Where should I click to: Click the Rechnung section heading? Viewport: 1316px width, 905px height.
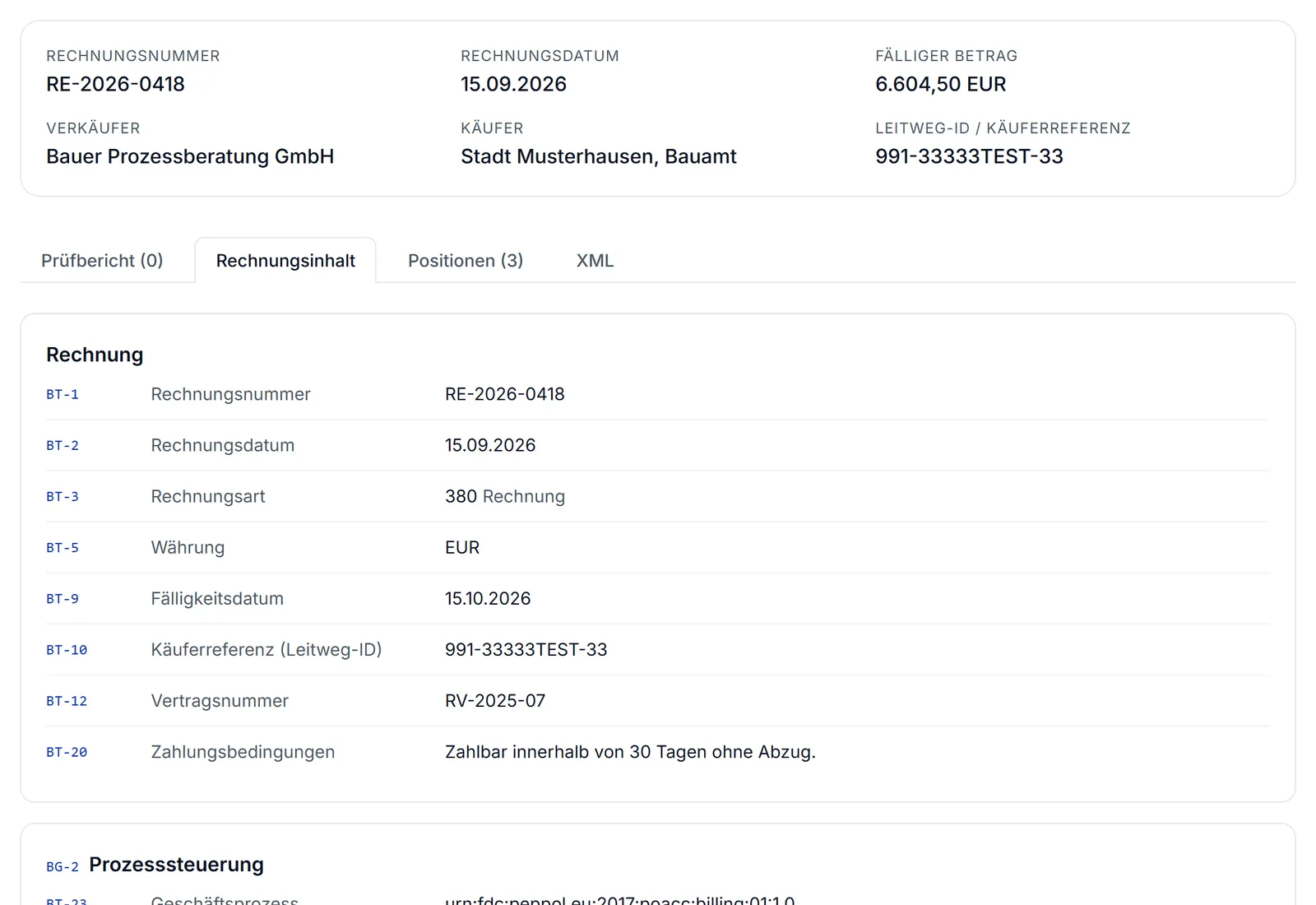(x=95, y=355)
